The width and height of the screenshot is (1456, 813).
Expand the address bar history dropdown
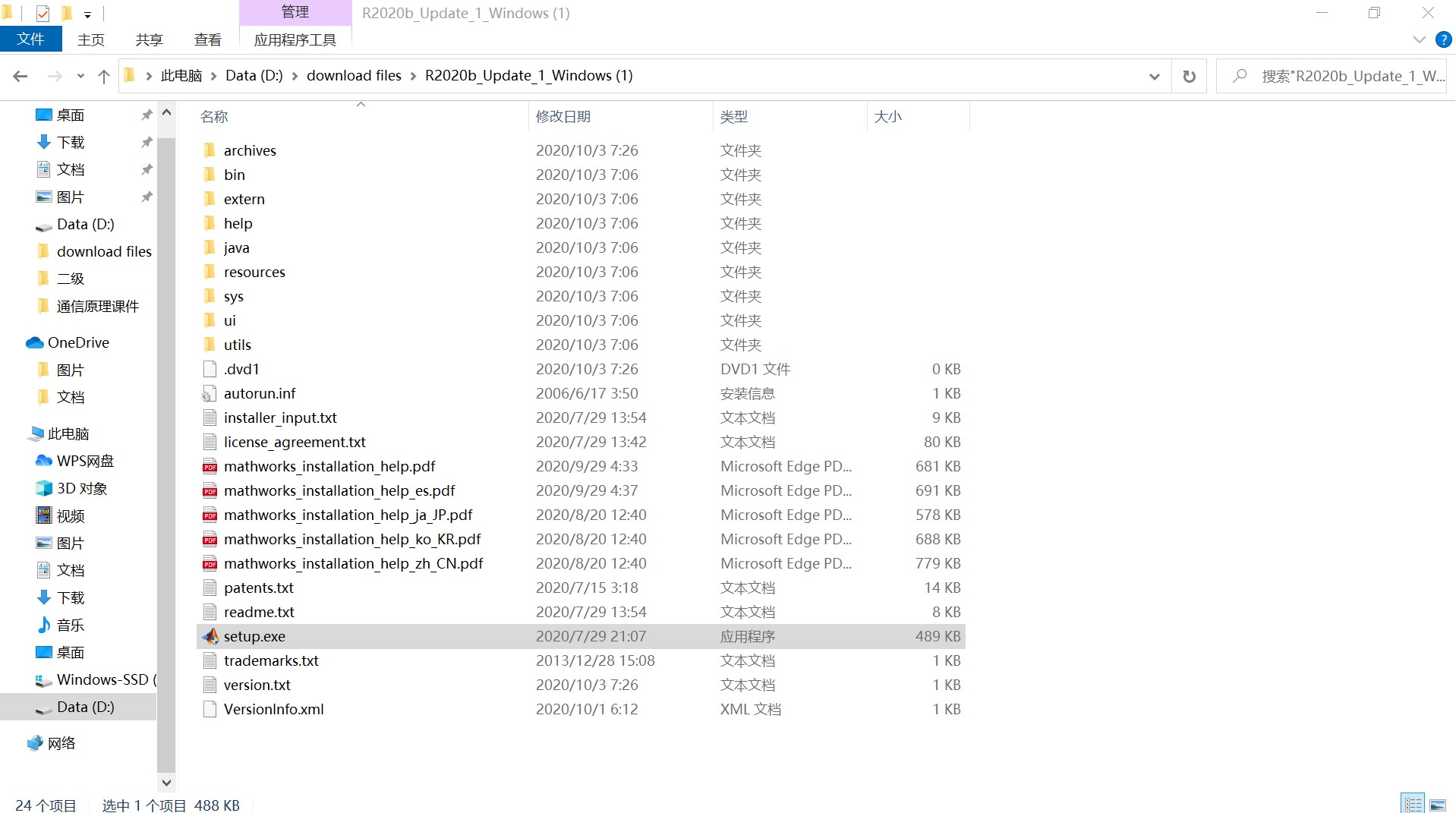pyautogui.click(x=1155, y=76)
